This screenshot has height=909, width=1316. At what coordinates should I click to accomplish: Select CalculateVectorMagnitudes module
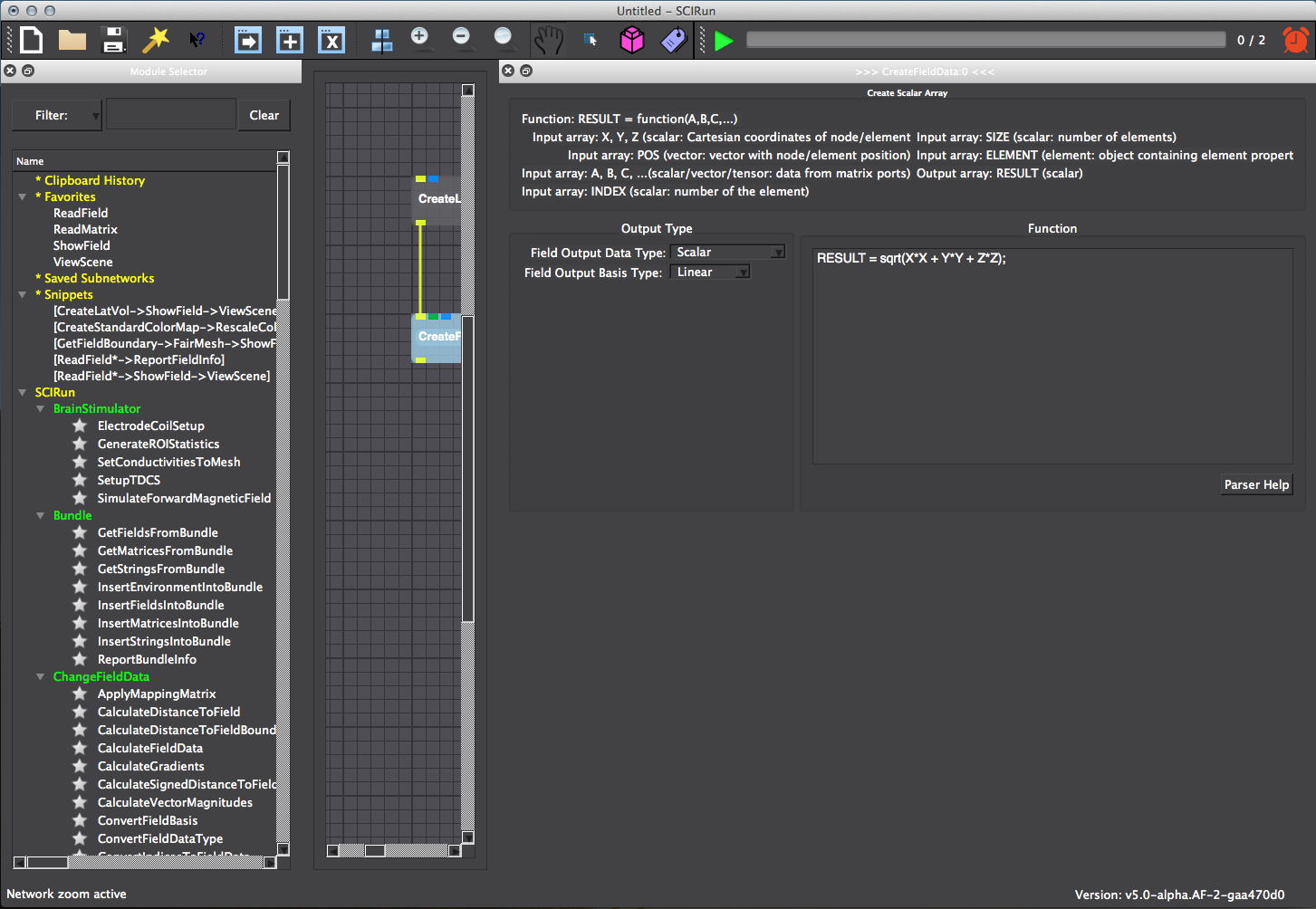pyautogui.click(x=175, y=802)
